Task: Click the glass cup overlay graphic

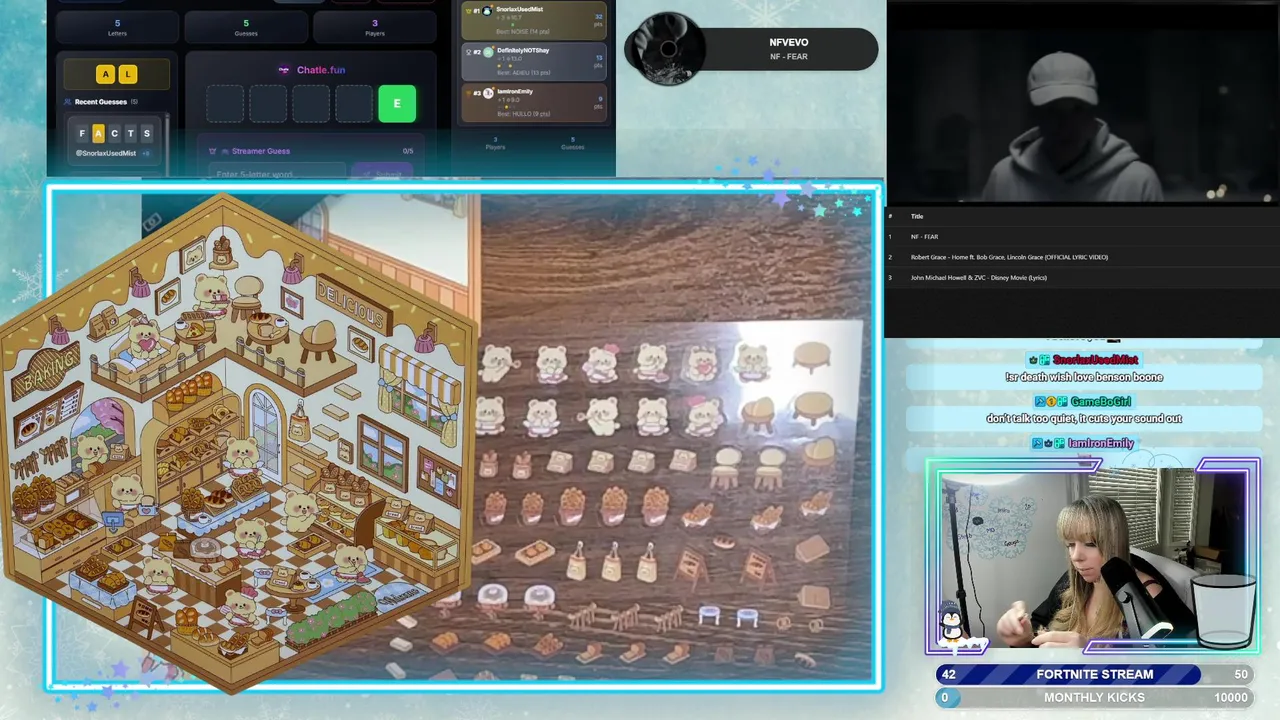Action: pos(1224,611)
